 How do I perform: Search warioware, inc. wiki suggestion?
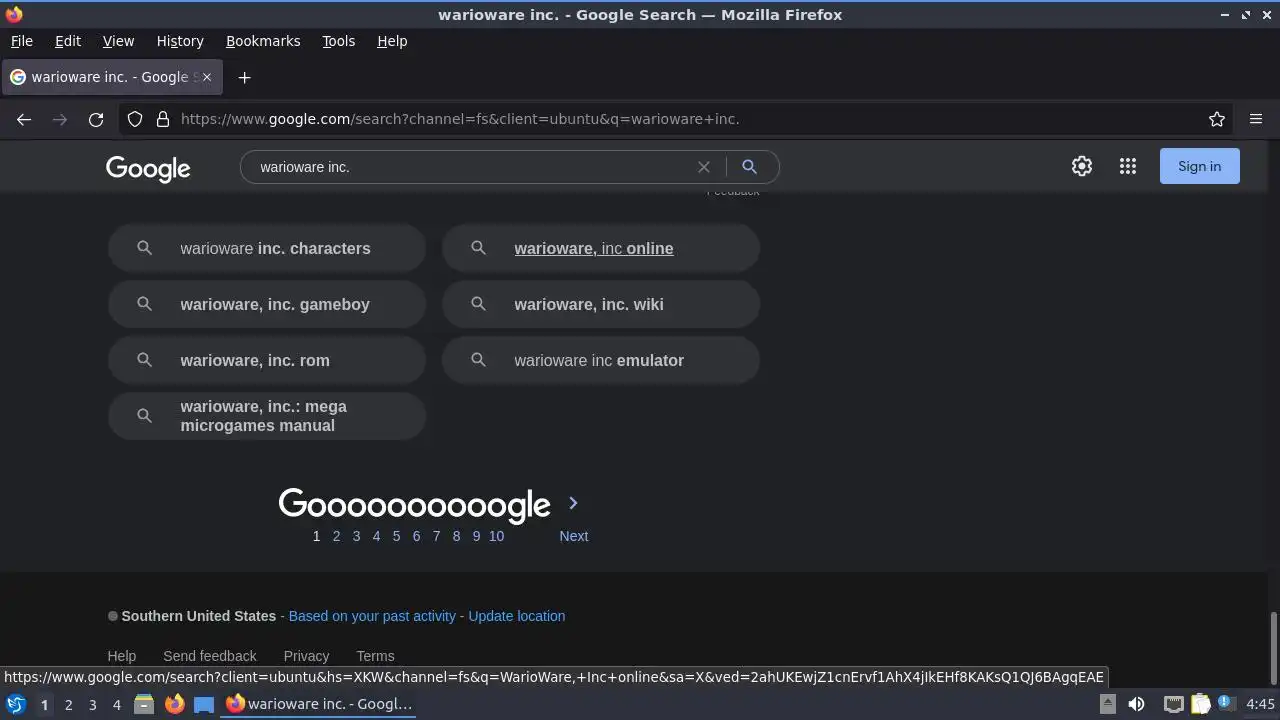[601, 304]
